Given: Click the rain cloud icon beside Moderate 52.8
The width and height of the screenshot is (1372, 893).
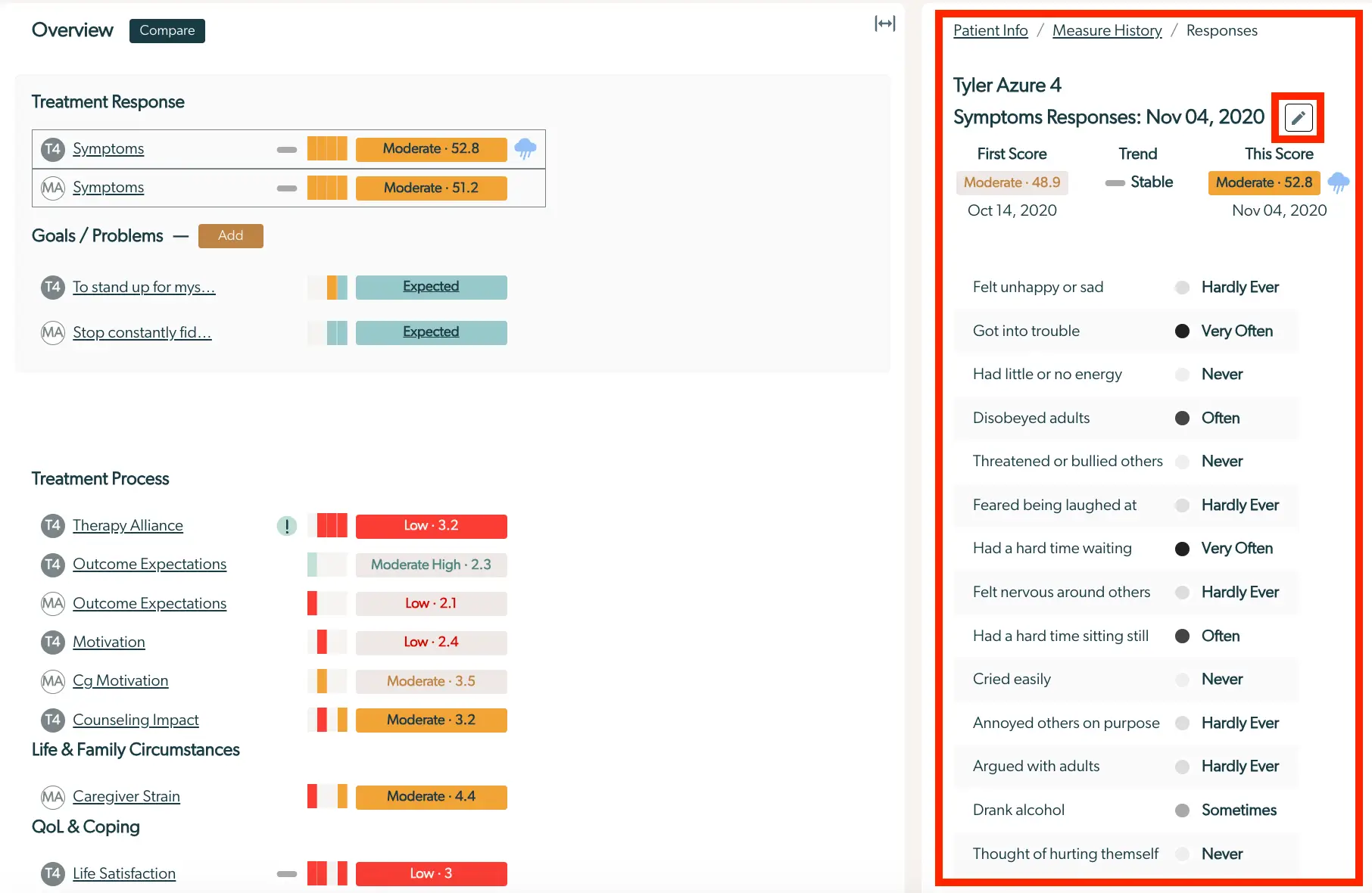Looking at the screenshot, I should pyautogui.click(x=525, y=148).
